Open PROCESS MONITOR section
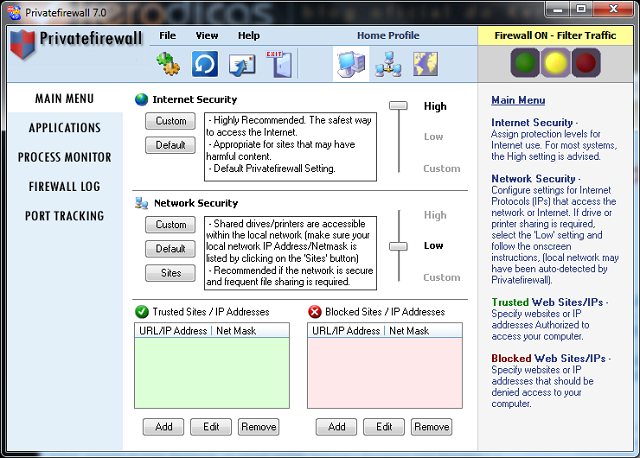 tap(64, 157)
